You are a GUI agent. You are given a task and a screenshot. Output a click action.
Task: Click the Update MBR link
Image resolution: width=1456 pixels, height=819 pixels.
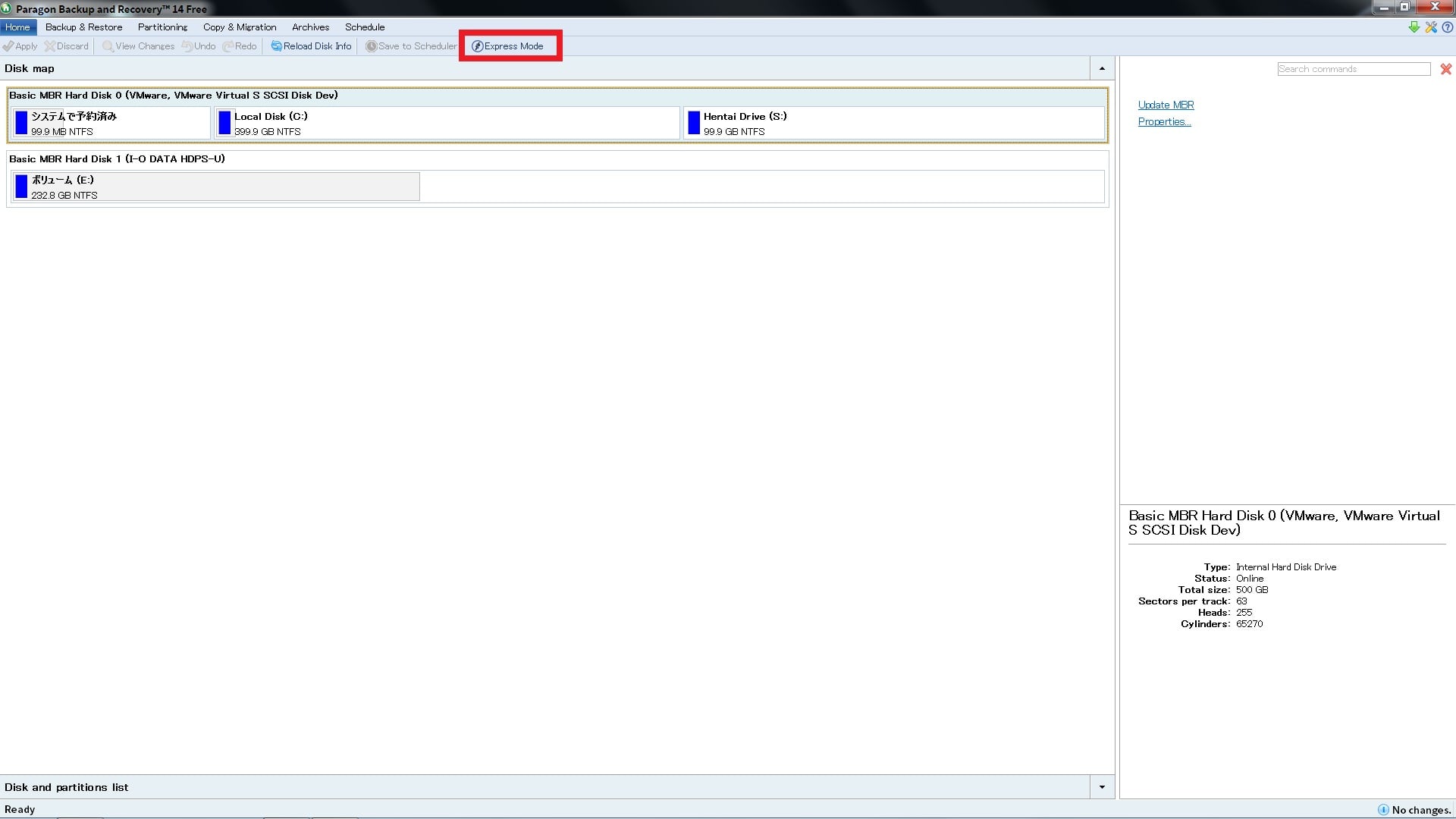pos(1166,105)
